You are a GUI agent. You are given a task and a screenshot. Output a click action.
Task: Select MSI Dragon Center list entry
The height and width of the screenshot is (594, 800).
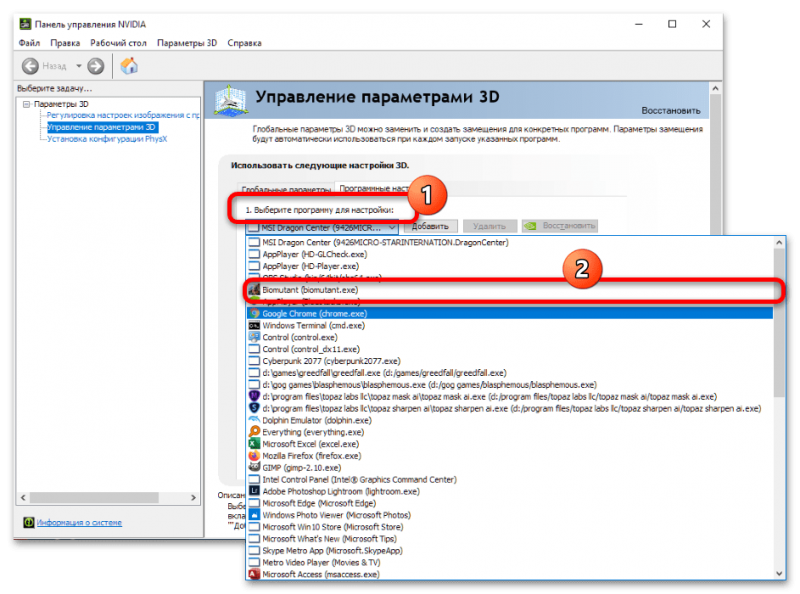[x=510, y=242]
